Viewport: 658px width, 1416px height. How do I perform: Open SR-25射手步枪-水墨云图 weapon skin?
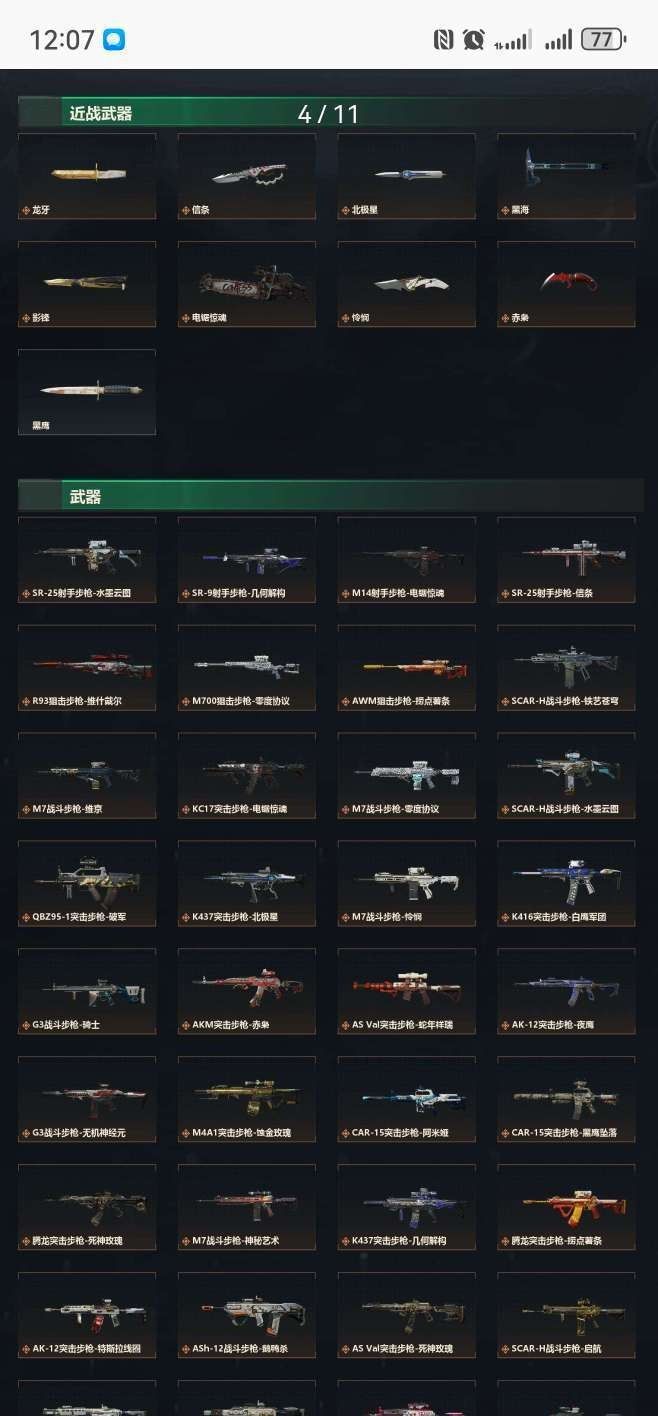pyautogui.click(x=87, y=559)
